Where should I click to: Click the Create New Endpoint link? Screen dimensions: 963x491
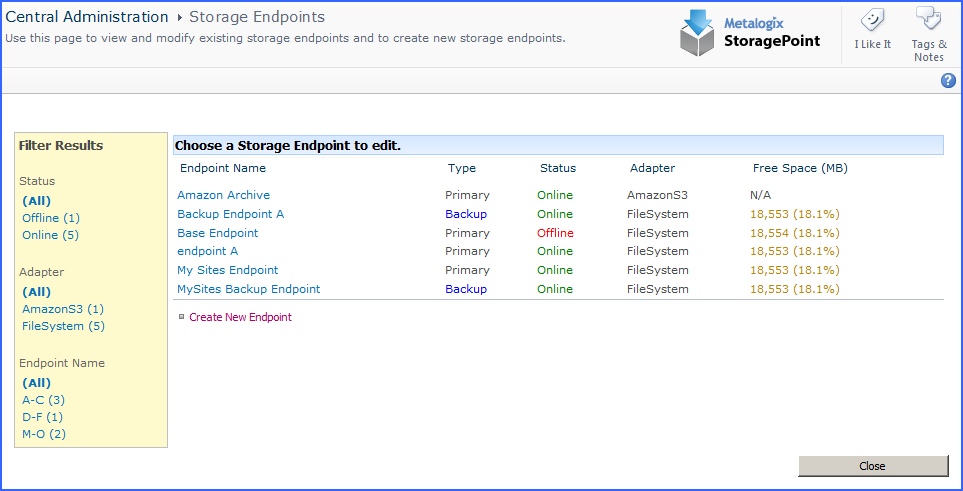click(240, 317)
